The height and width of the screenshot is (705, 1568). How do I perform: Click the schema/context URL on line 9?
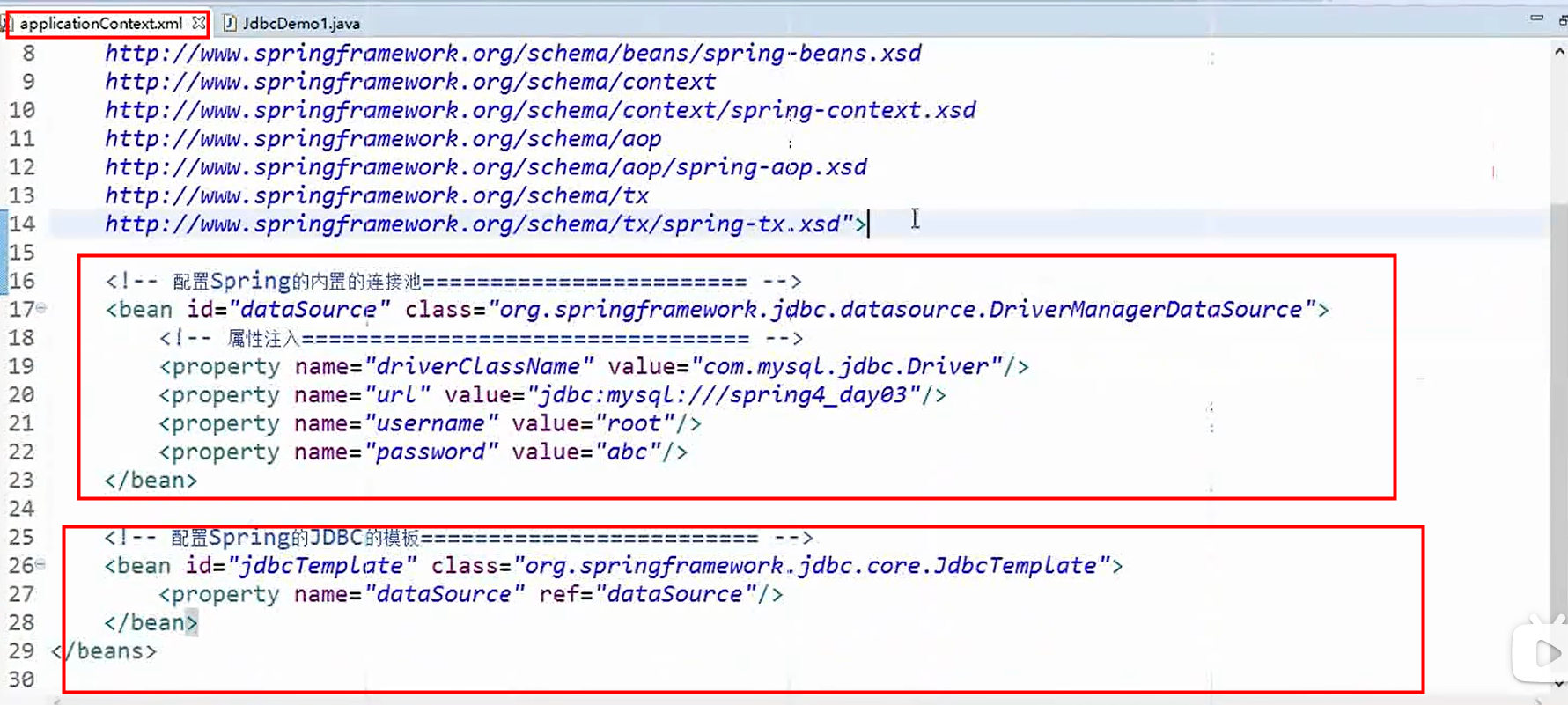click(x=410, y=82)
